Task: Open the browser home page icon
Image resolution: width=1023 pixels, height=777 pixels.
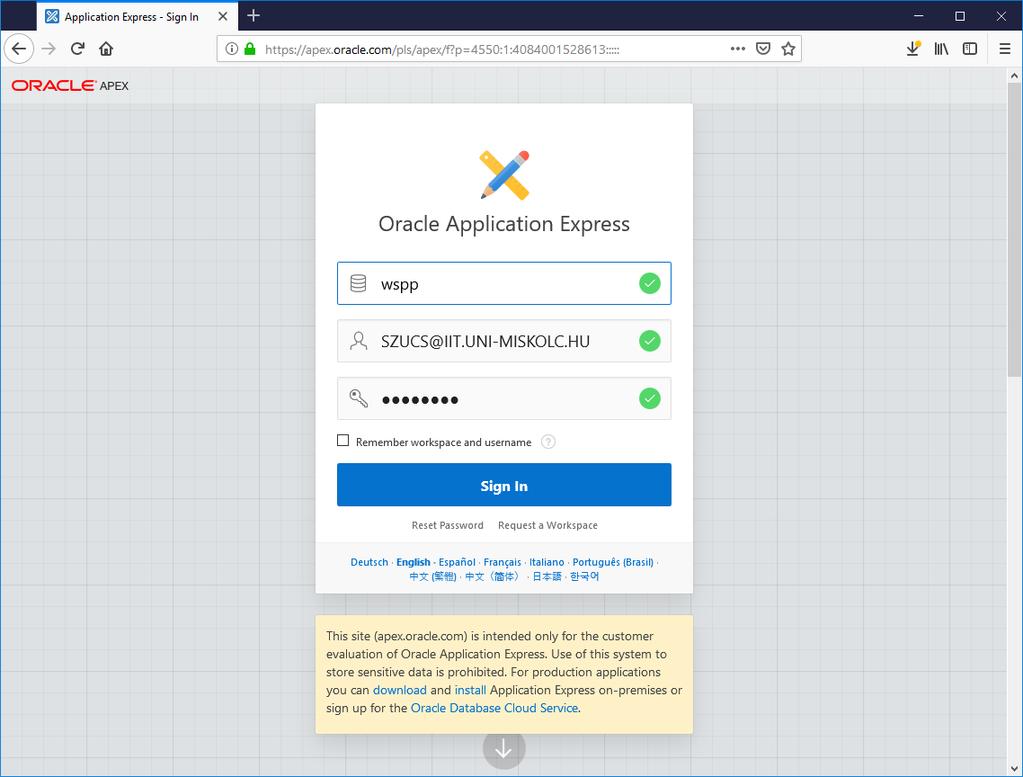Action: pyautogui.click(x=106, y=49)
